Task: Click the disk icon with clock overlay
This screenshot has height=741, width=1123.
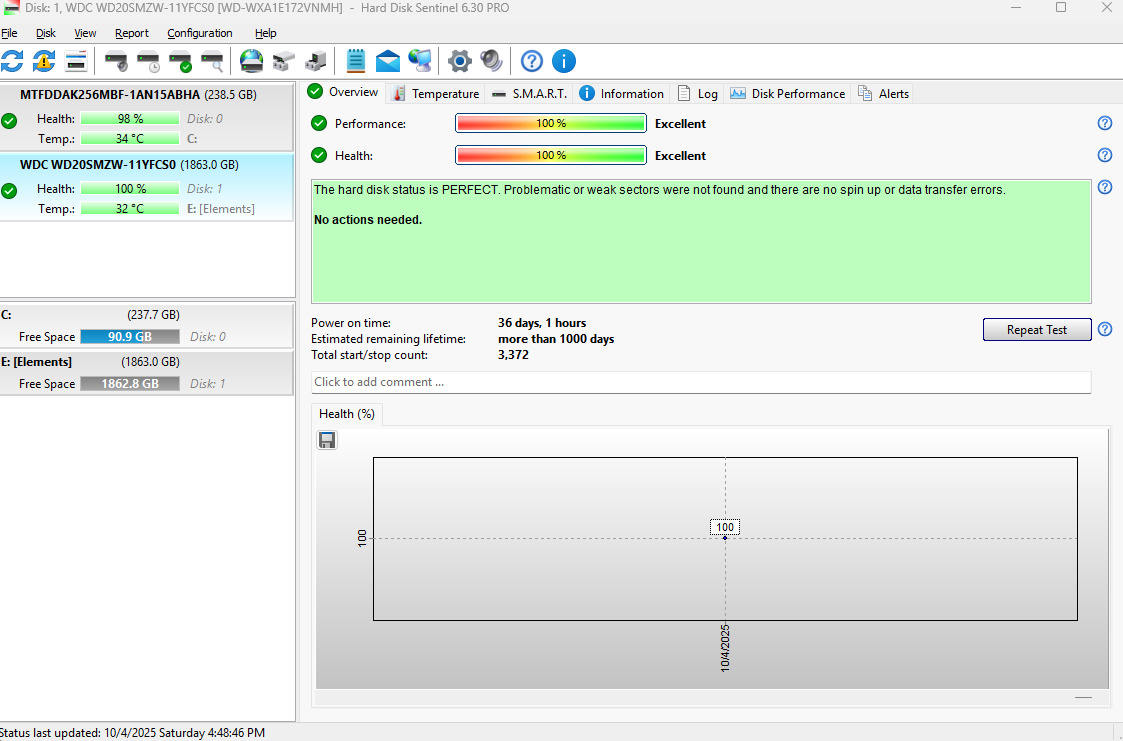Action: [148, 61]
